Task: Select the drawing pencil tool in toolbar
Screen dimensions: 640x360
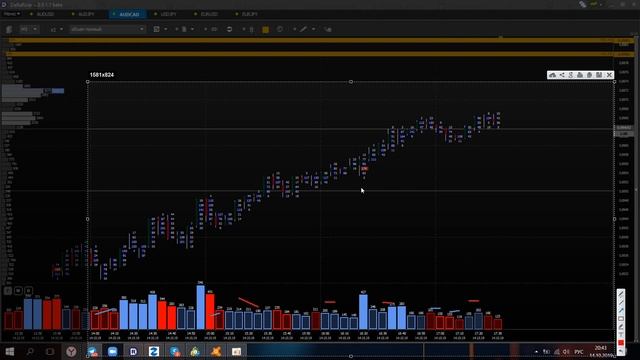Action: tap(303, 29)
